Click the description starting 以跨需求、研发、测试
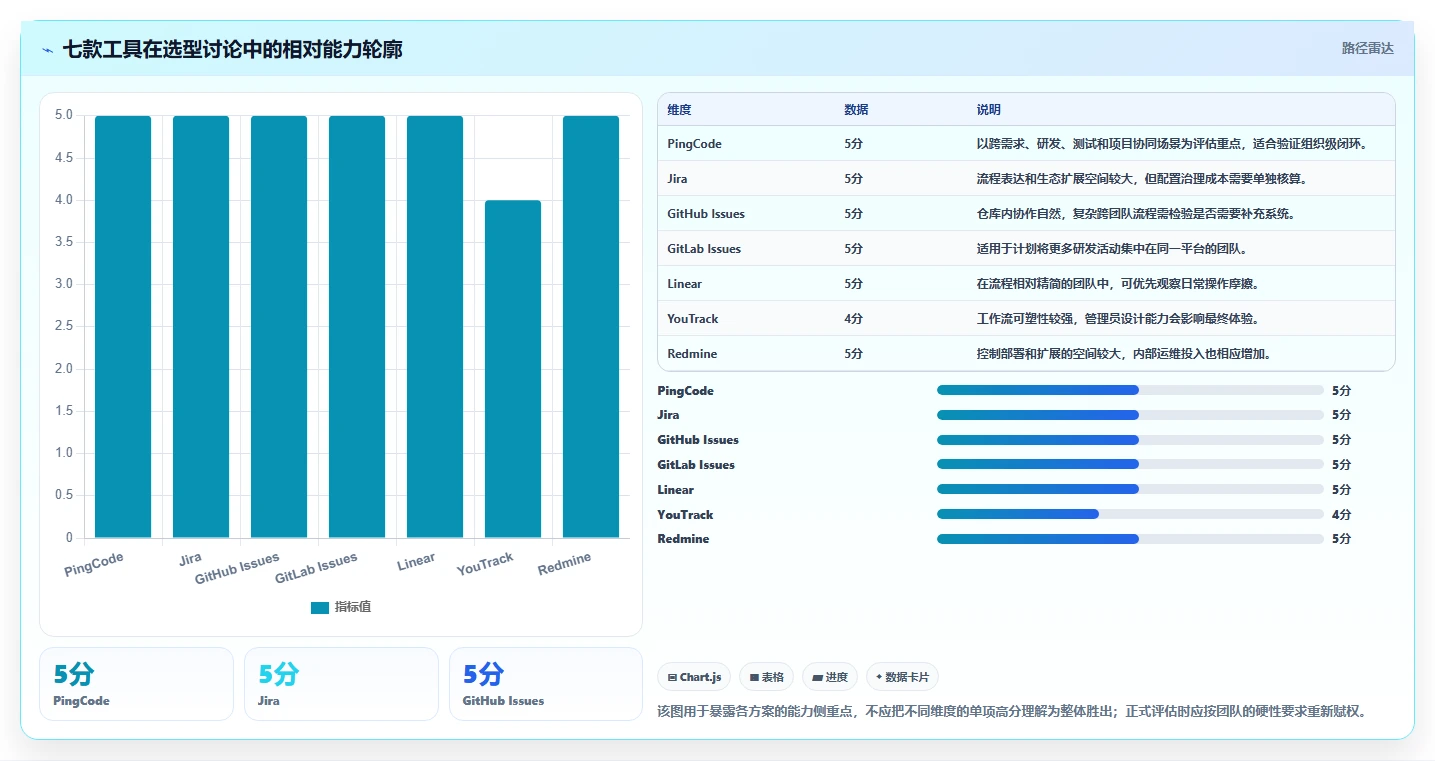The image size is (1435, 761). (1171, 144)
